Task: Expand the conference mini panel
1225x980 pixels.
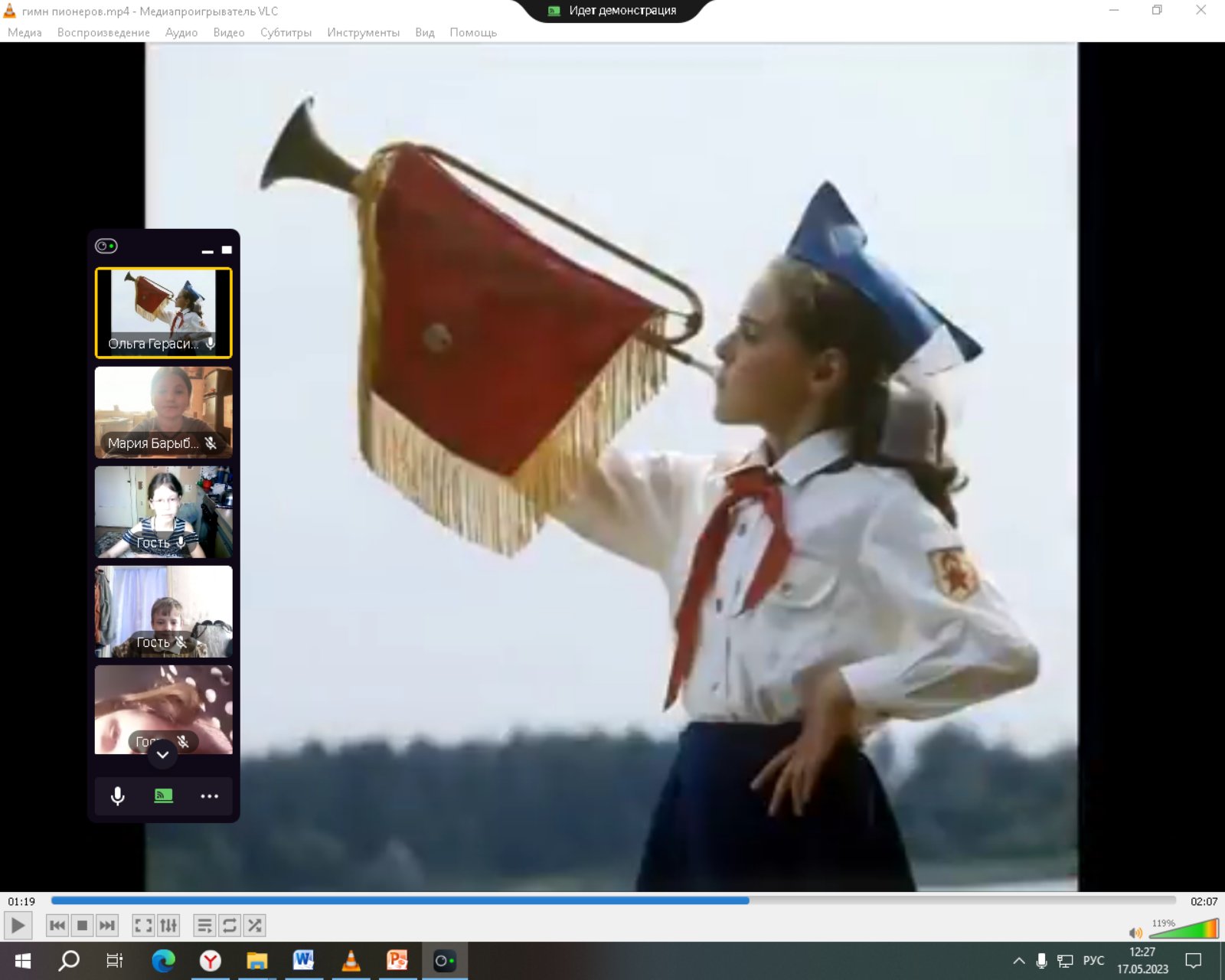Action: click(227, 250)
